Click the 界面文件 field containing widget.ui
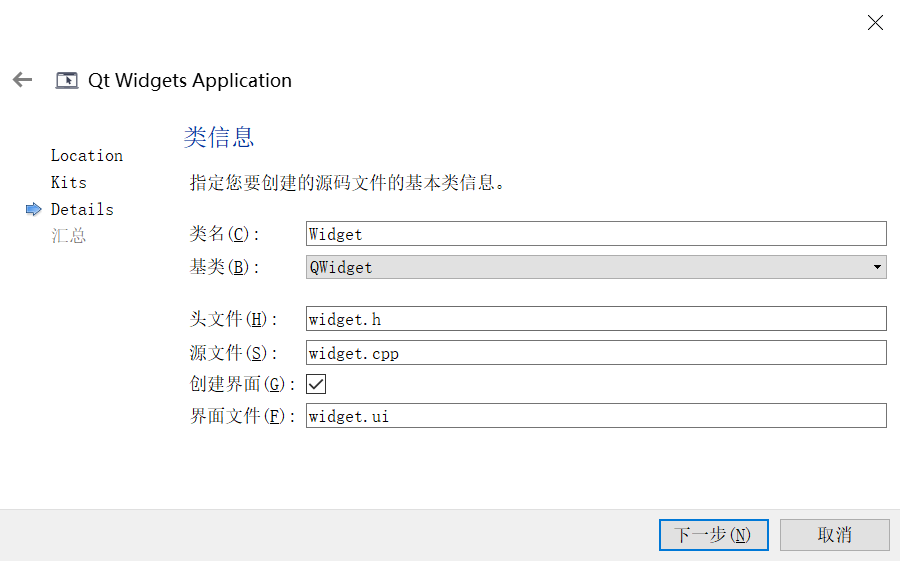This screenshot has width=900, height=561. click(x=596, y=416)
